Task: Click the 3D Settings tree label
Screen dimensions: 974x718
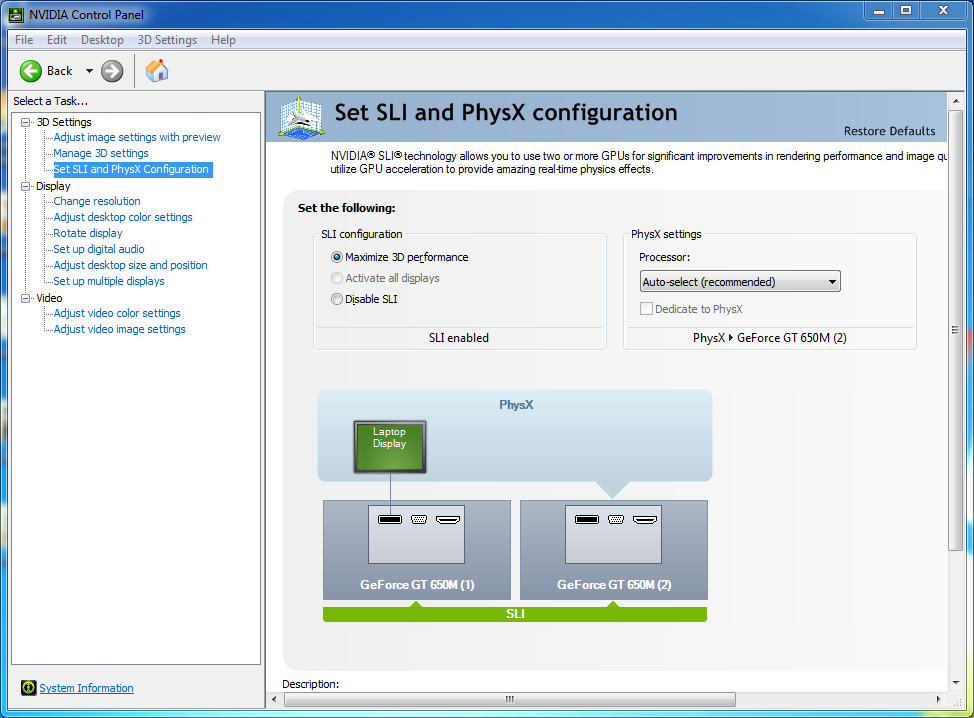Action: tap(64, 122)
